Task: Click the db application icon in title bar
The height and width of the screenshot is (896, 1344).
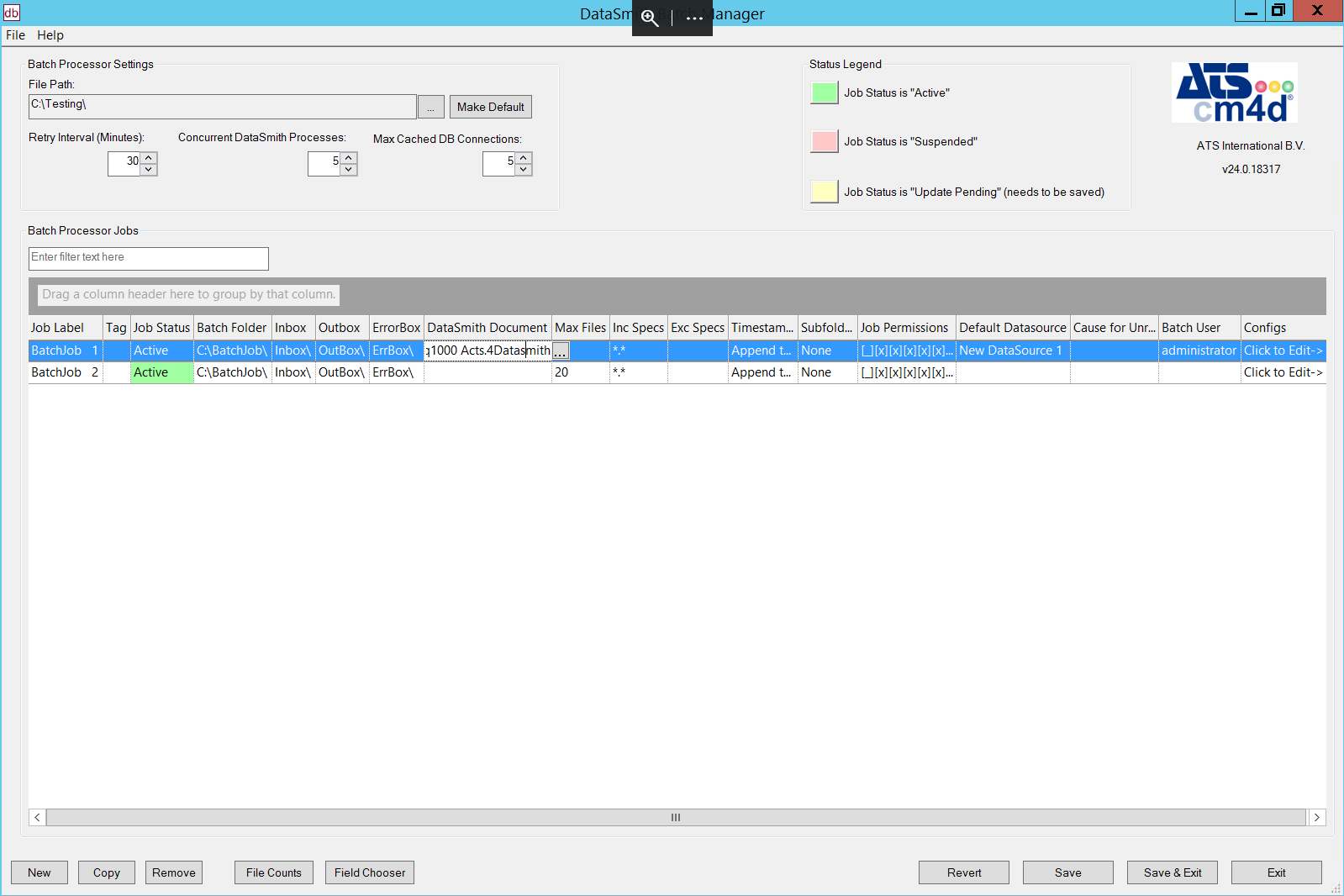Action: pos(12,12)
